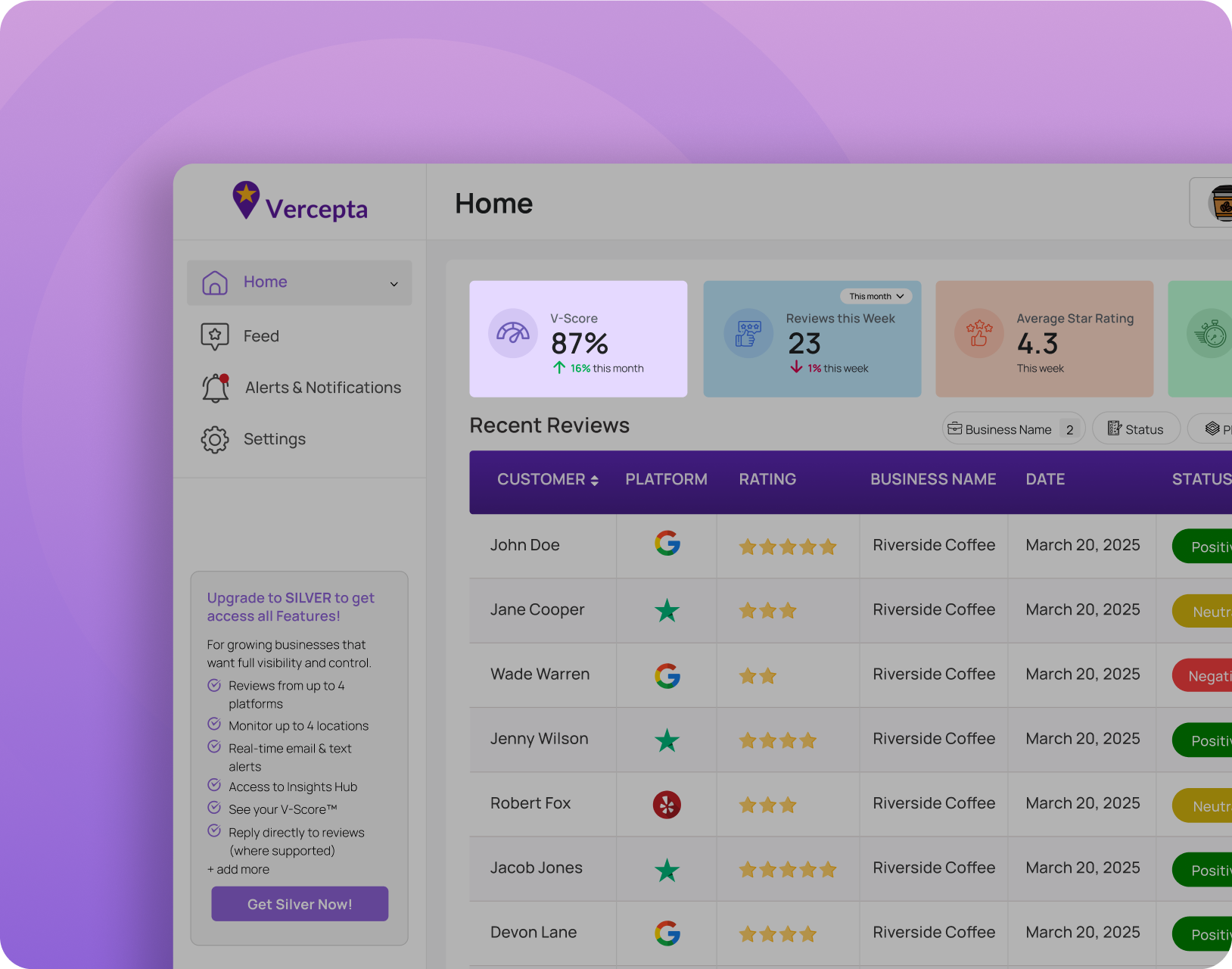Click Upgrade to SILVER heading text

click(291, 606)
